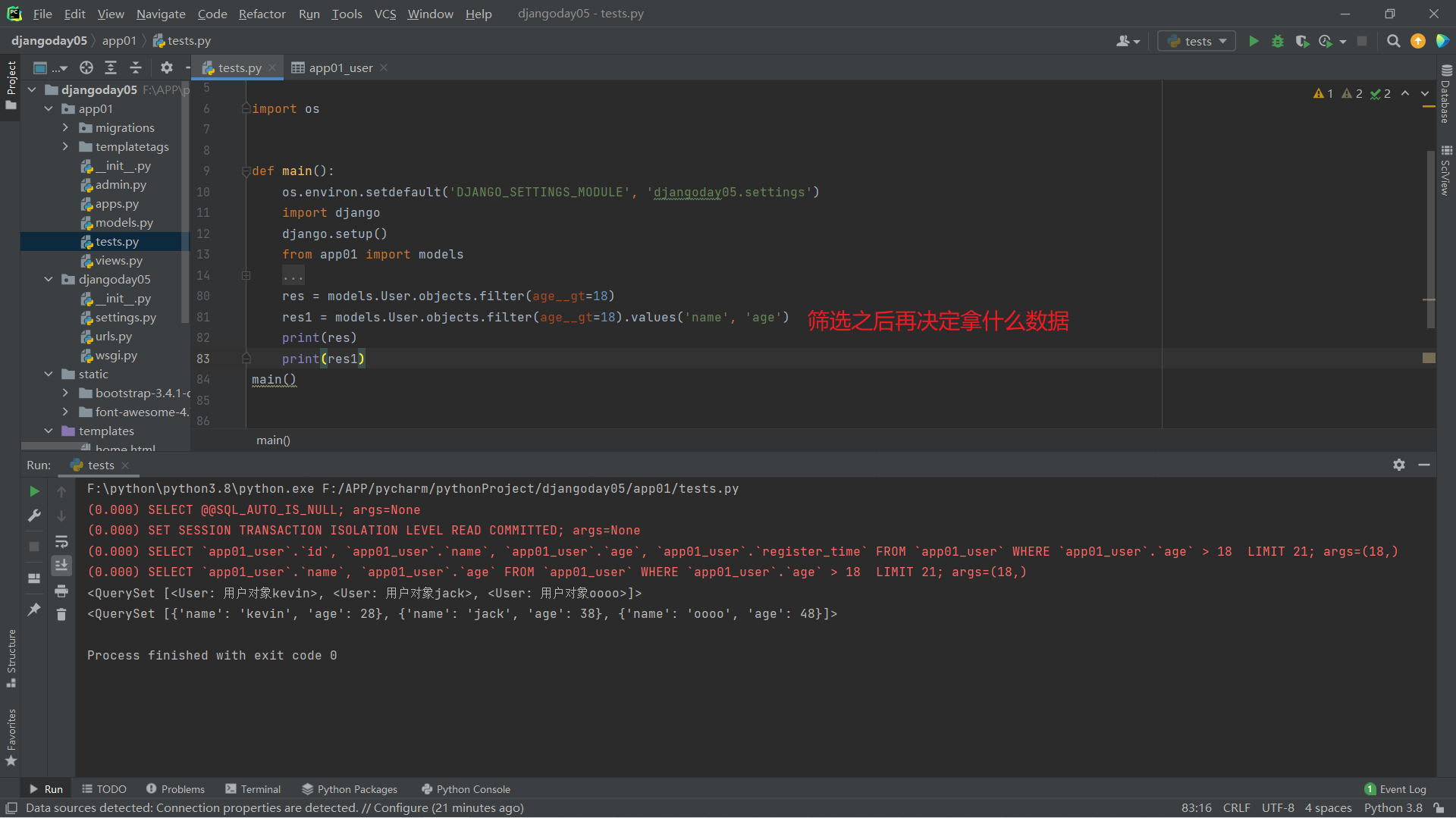Viewport: 1456px width, 818px height.
Task: Click the JetBrains colorful icon at toolbar end
Action: [x=1442, y=41]
